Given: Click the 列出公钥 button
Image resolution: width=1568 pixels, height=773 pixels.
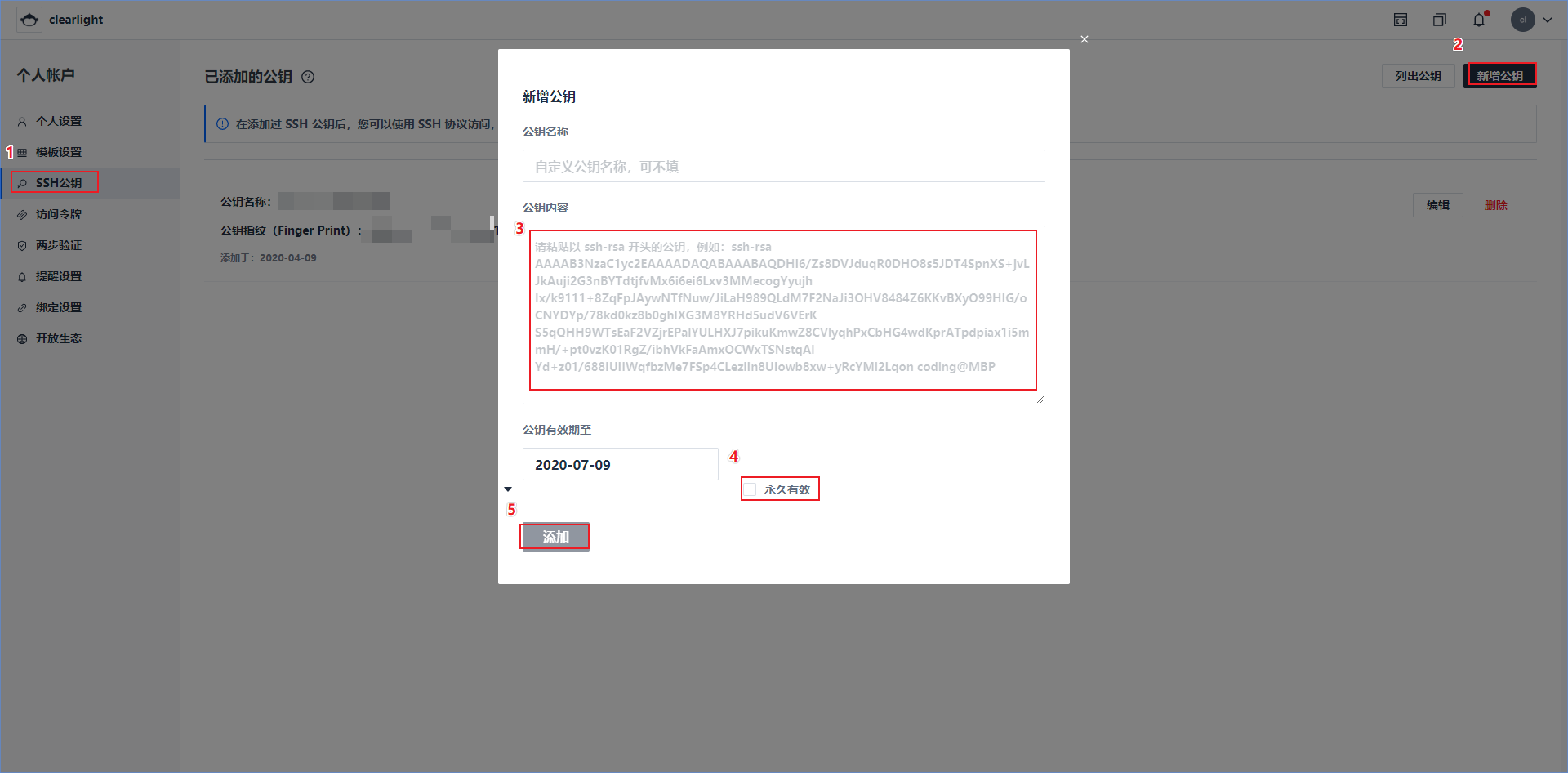Looking at the screenshot, I should [1419, 76].
